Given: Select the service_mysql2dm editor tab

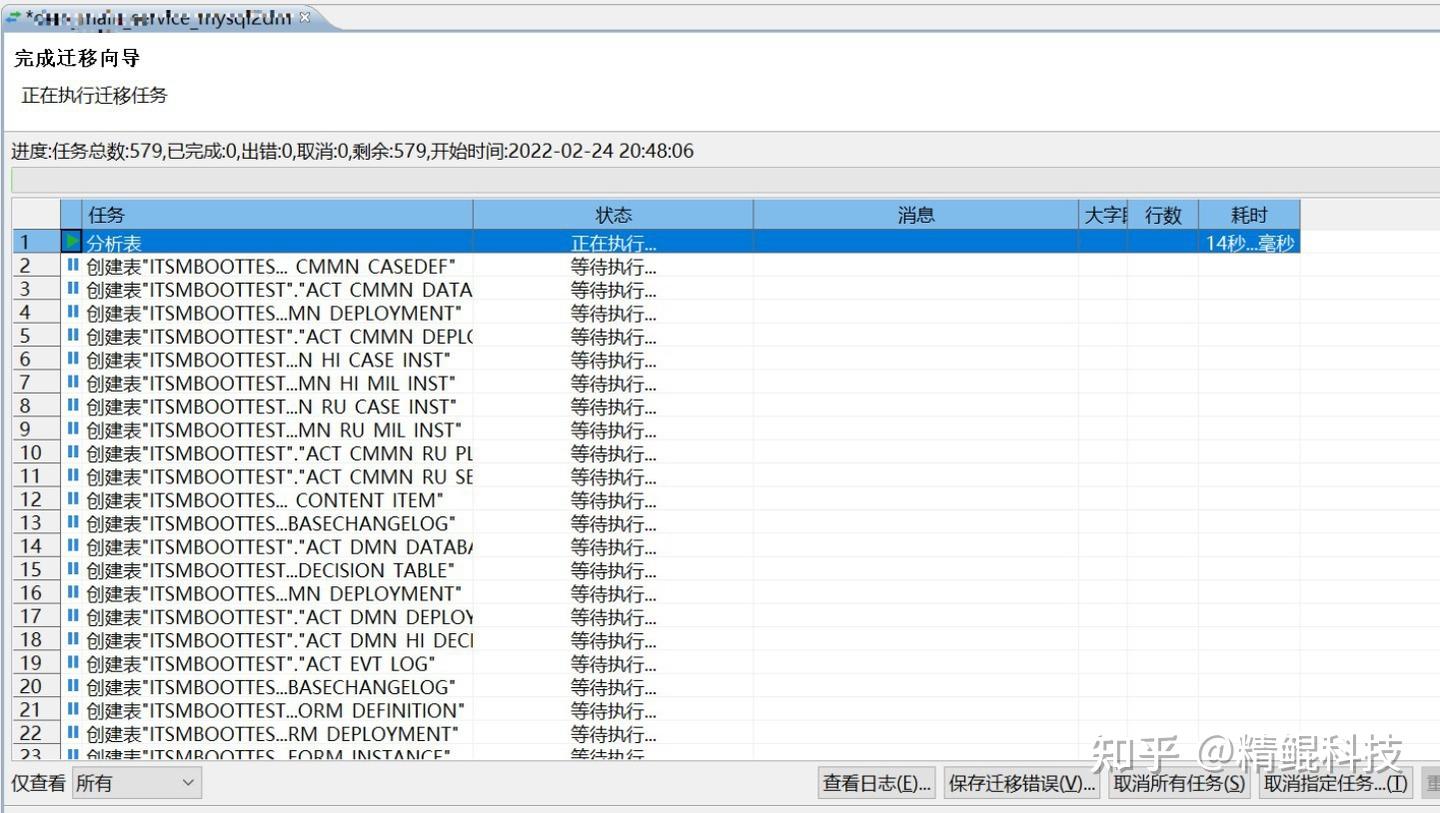Looking at the screenshot, I should click(x=150, y=16).
